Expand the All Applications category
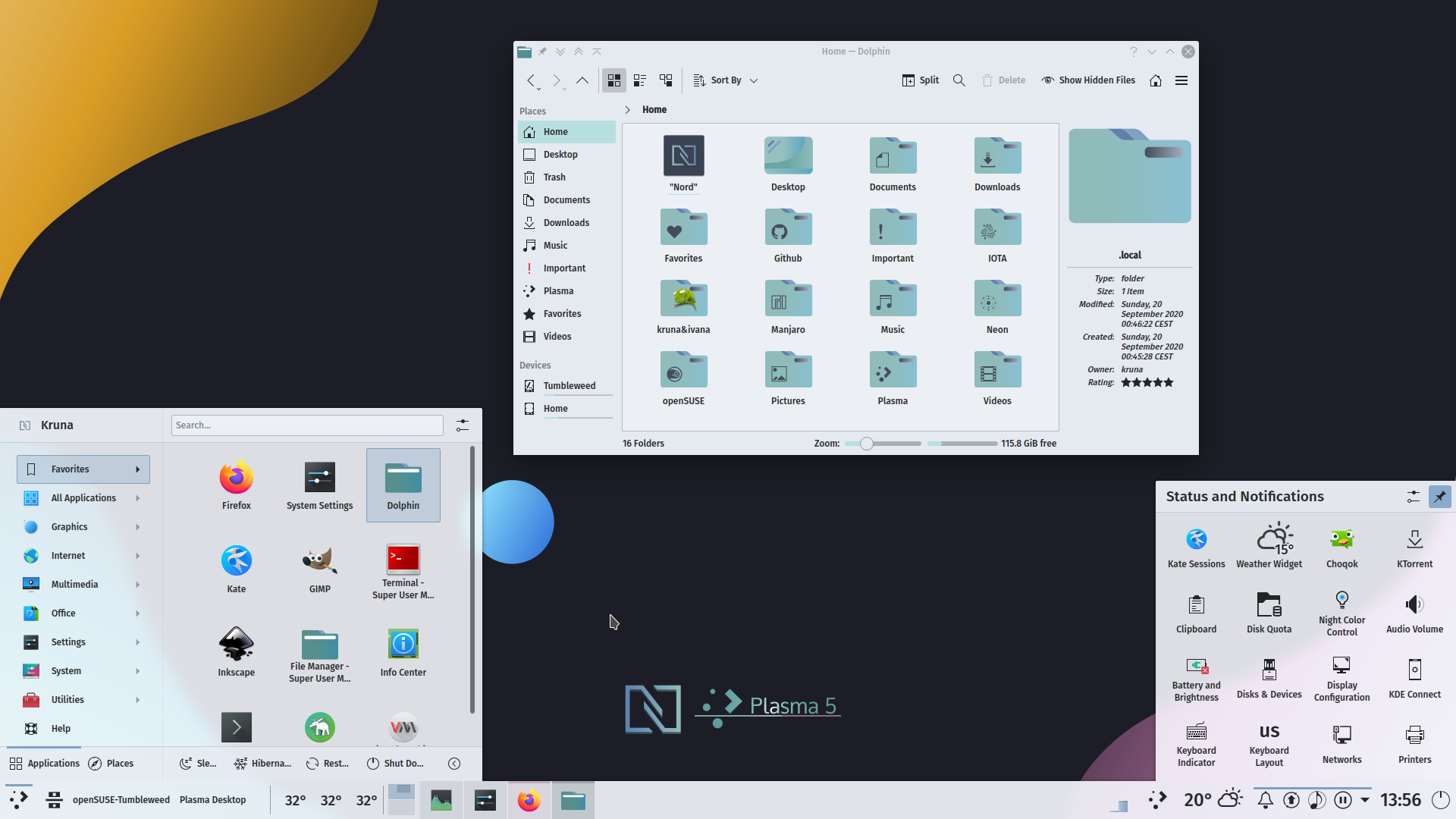This screenshot has height=819, width=1456. (83, 498)
